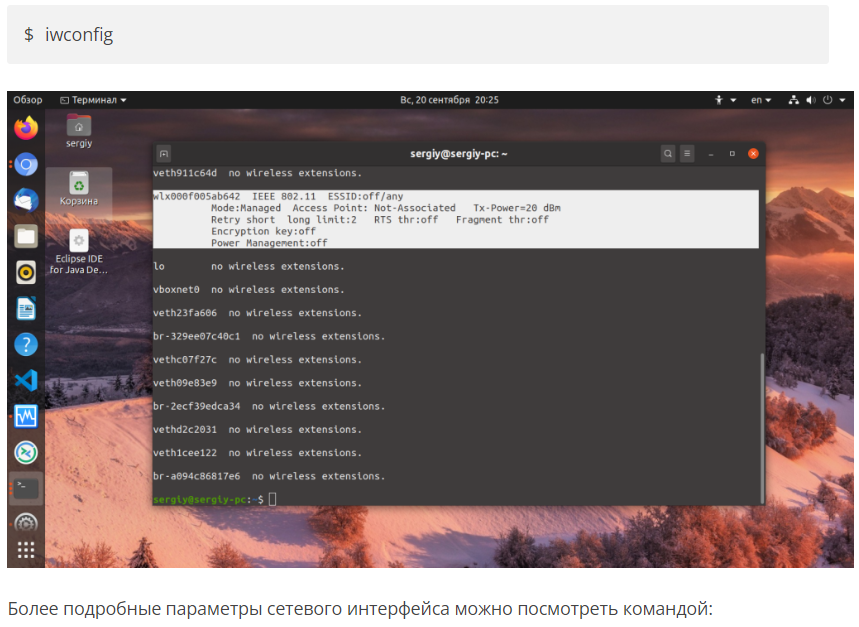The image size is (859, 627).
Task: Click the sergiy@sergiy-pc window title
Action: [459, 154]
